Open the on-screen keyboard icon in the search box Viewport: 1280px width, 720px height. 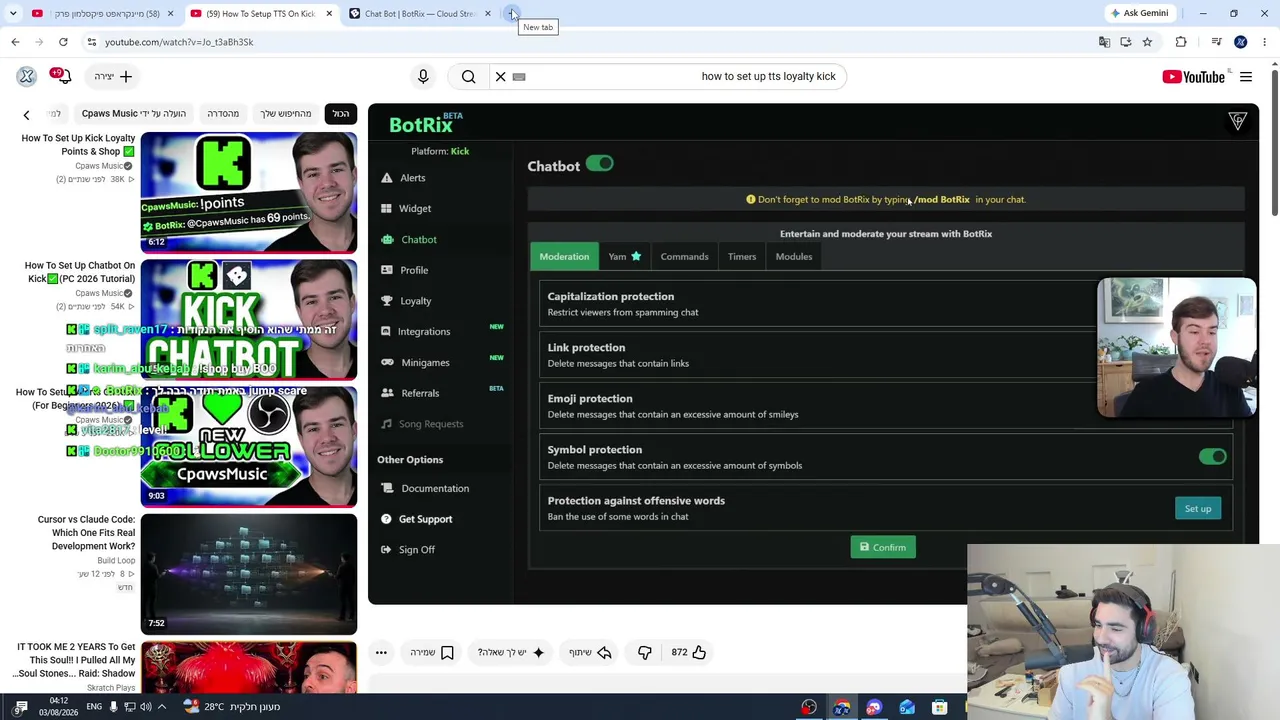(x=519, y=76)
